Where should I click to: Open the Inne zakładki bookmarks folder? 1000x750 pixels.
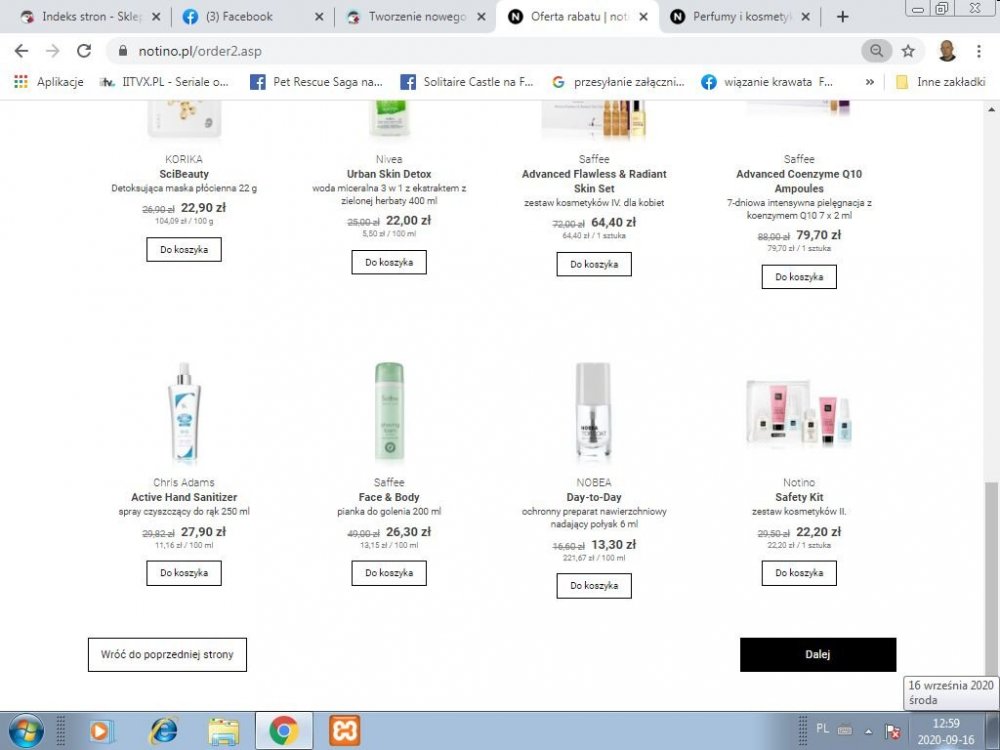pos(941,82)
